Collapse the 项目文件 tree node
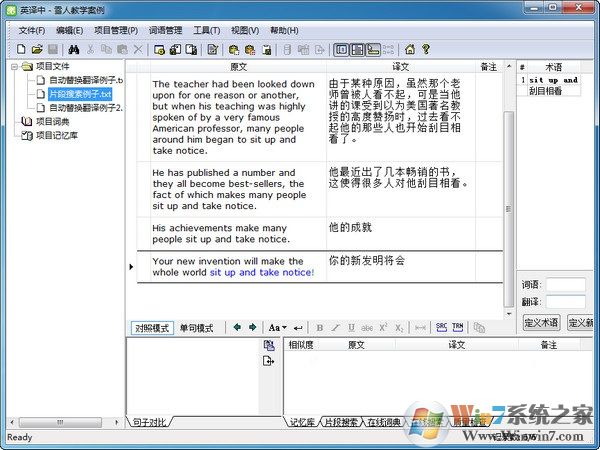The height and width of the screenshot is (450, 600). point(13,67)
